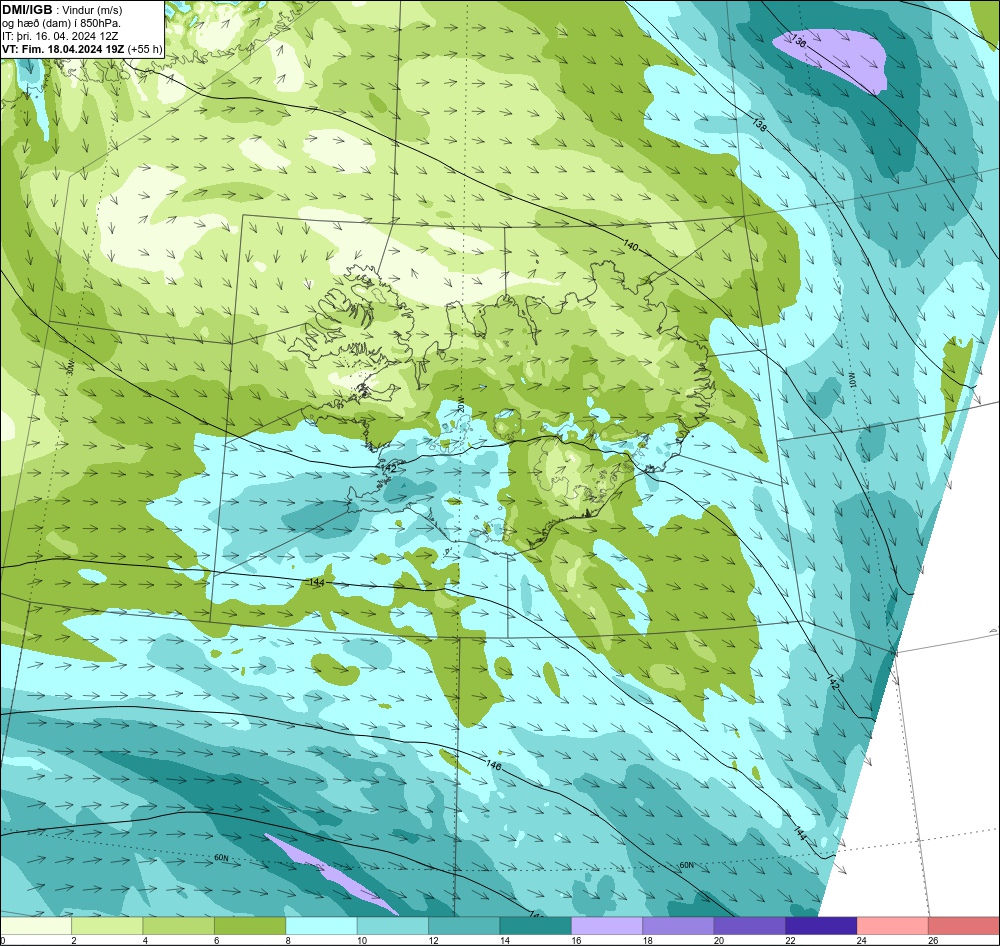Screen dimensions: 1000x946
Task: Click the 14–16 m/s dark teal legend swatch
Action: (536, 926)
